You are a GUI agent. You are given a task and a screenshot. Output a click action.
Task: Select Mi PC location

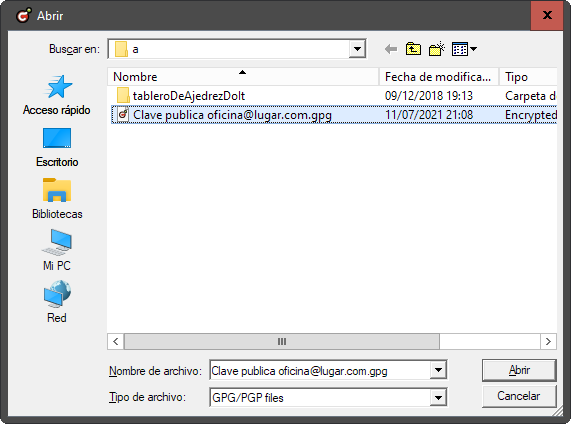pyautogui.click(x=57, y=250)
